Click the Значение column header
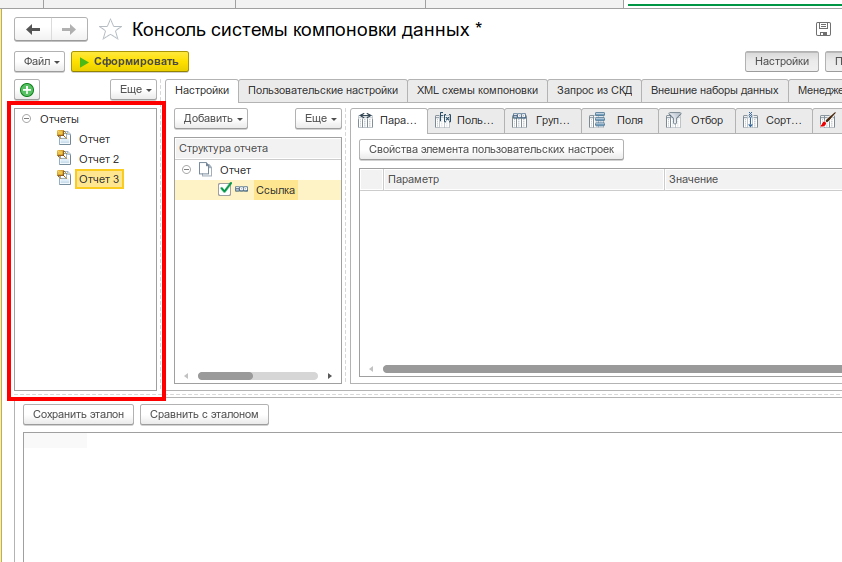Viewport: 842px width, 562px height. pos(753,179)
